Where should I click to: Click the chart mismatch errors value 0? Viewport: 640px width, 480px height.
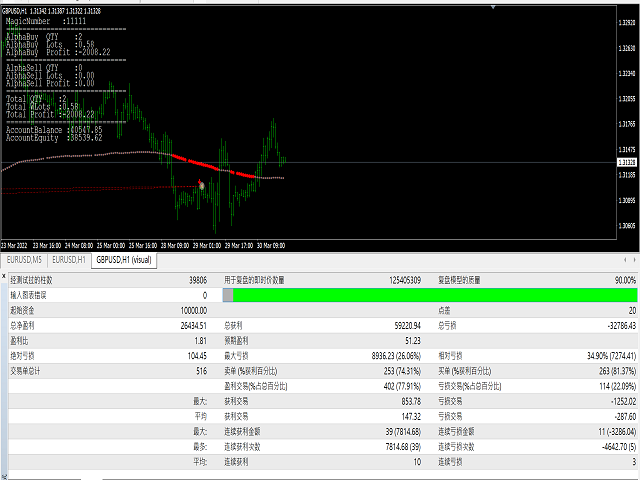pos(204,295)
